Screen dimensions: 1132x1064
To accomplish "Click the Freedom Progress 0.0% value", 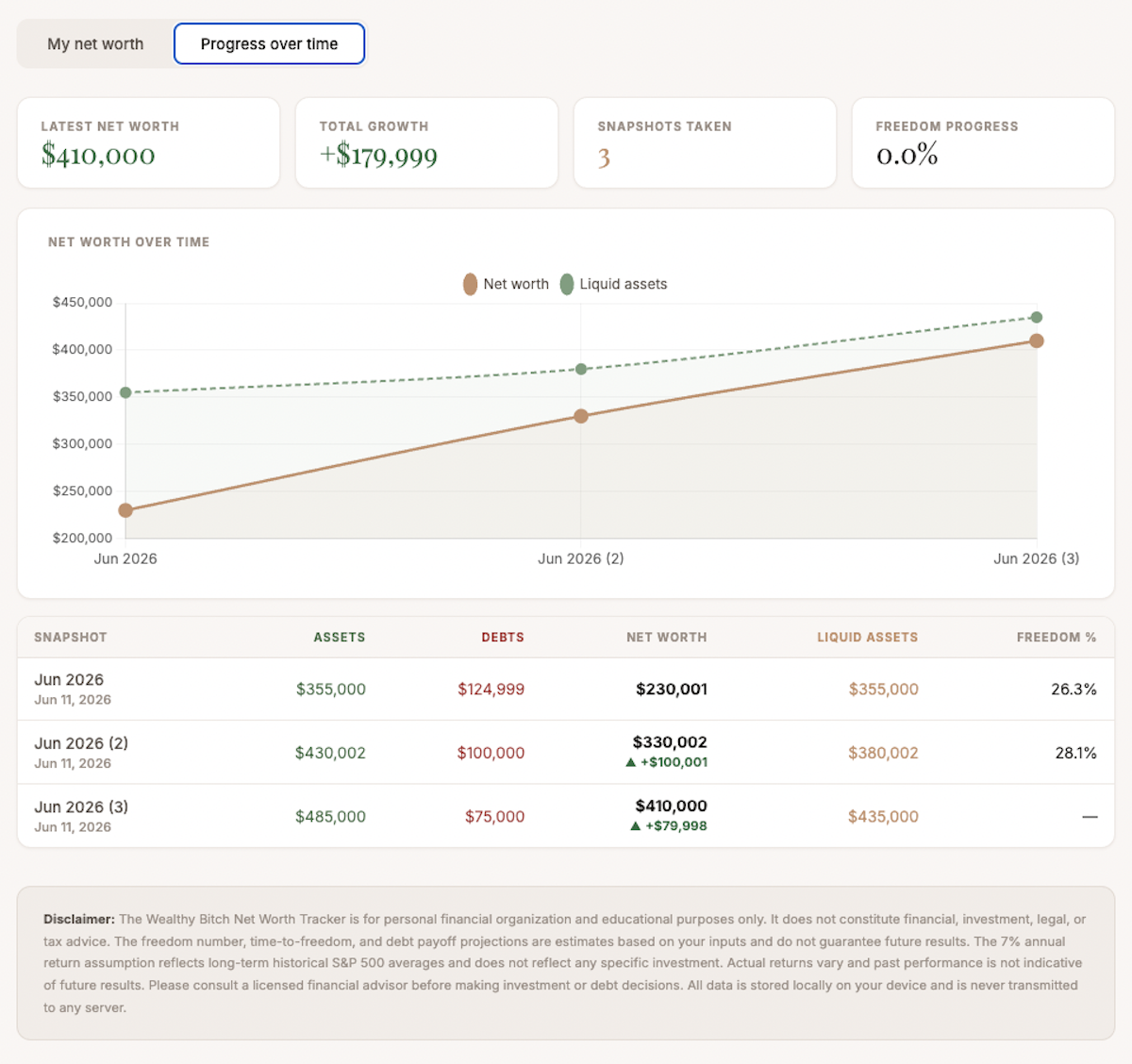I will coord(907,155).
